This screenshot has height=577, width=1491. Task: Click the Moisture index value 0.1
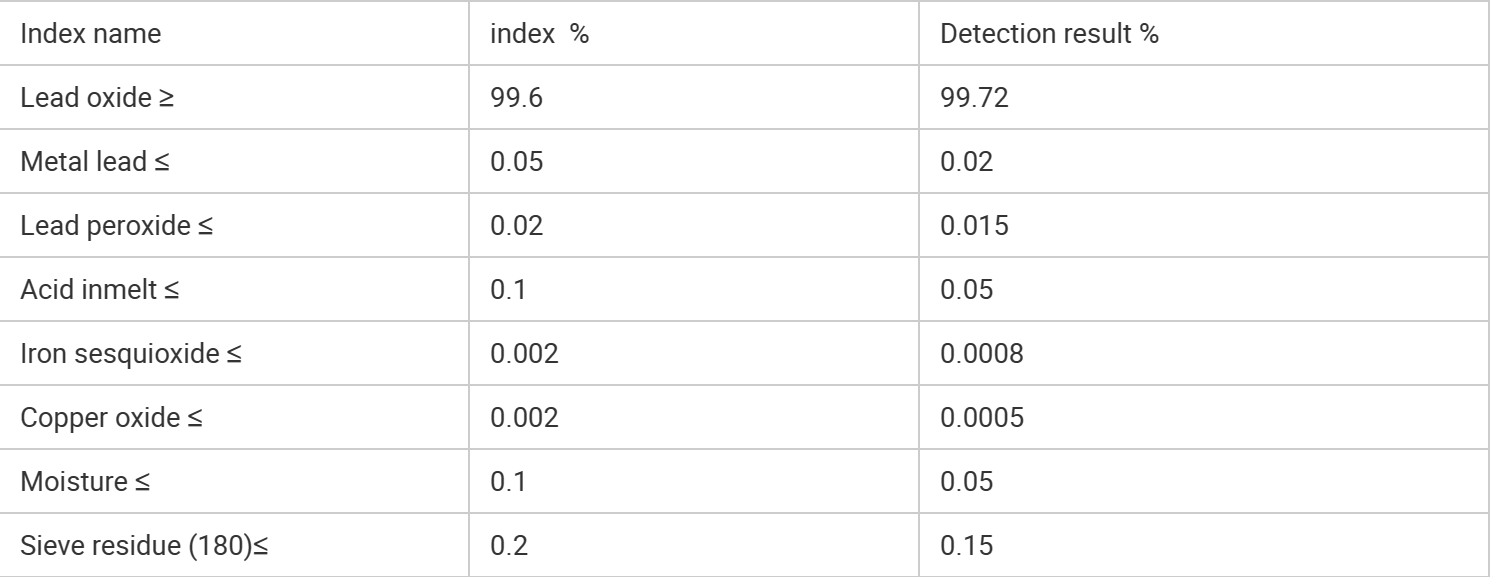tap(508, 482)
